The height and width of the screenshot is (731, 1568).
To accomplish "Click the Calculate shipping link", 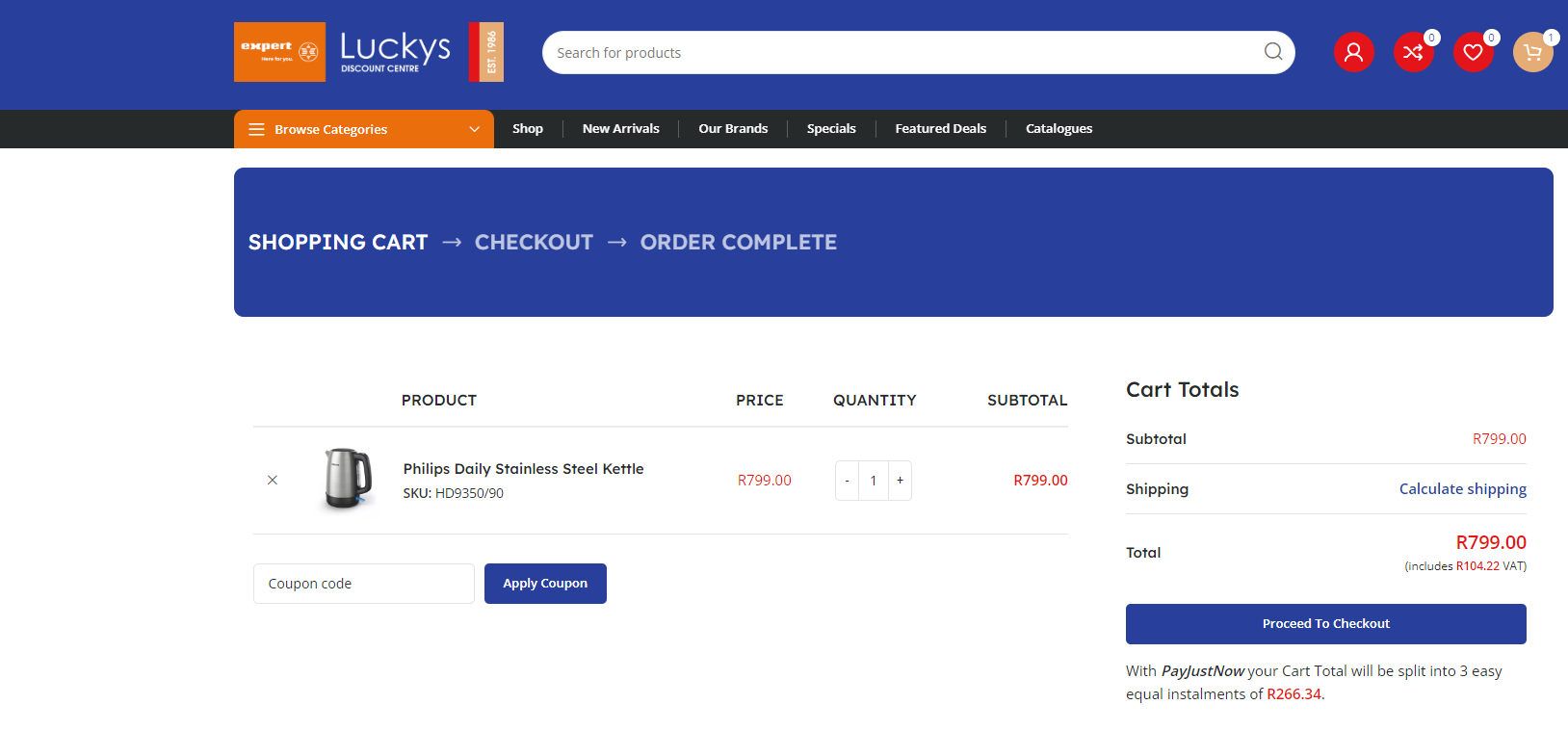I will click(1463, 489).
